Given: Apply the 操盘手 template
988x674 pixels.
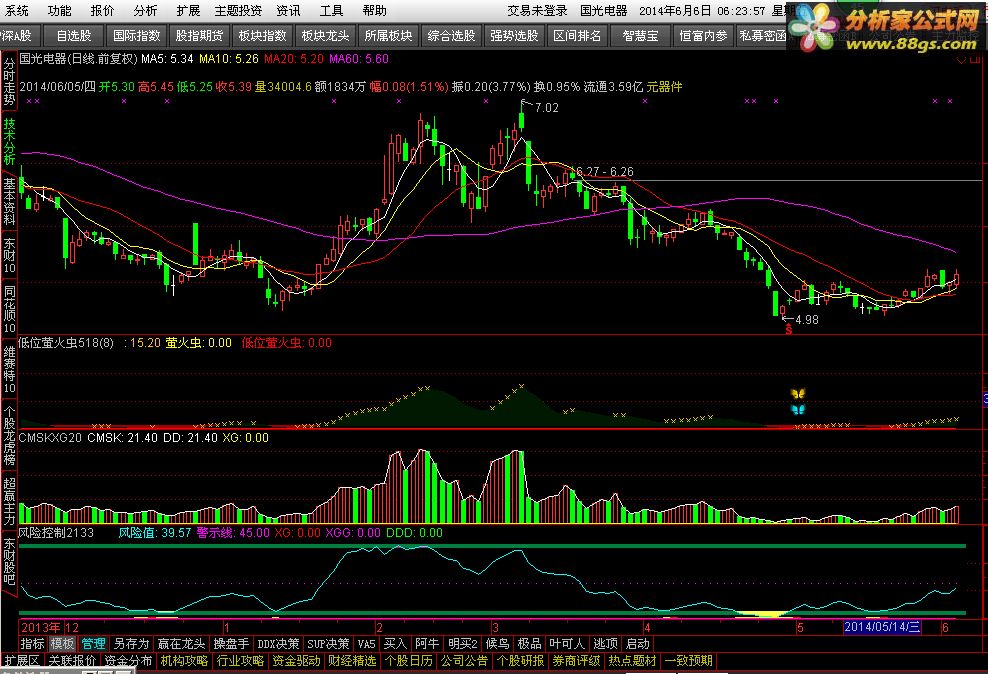Looking at the screenshot, I should pyautogui.click(x=231, y=644).
